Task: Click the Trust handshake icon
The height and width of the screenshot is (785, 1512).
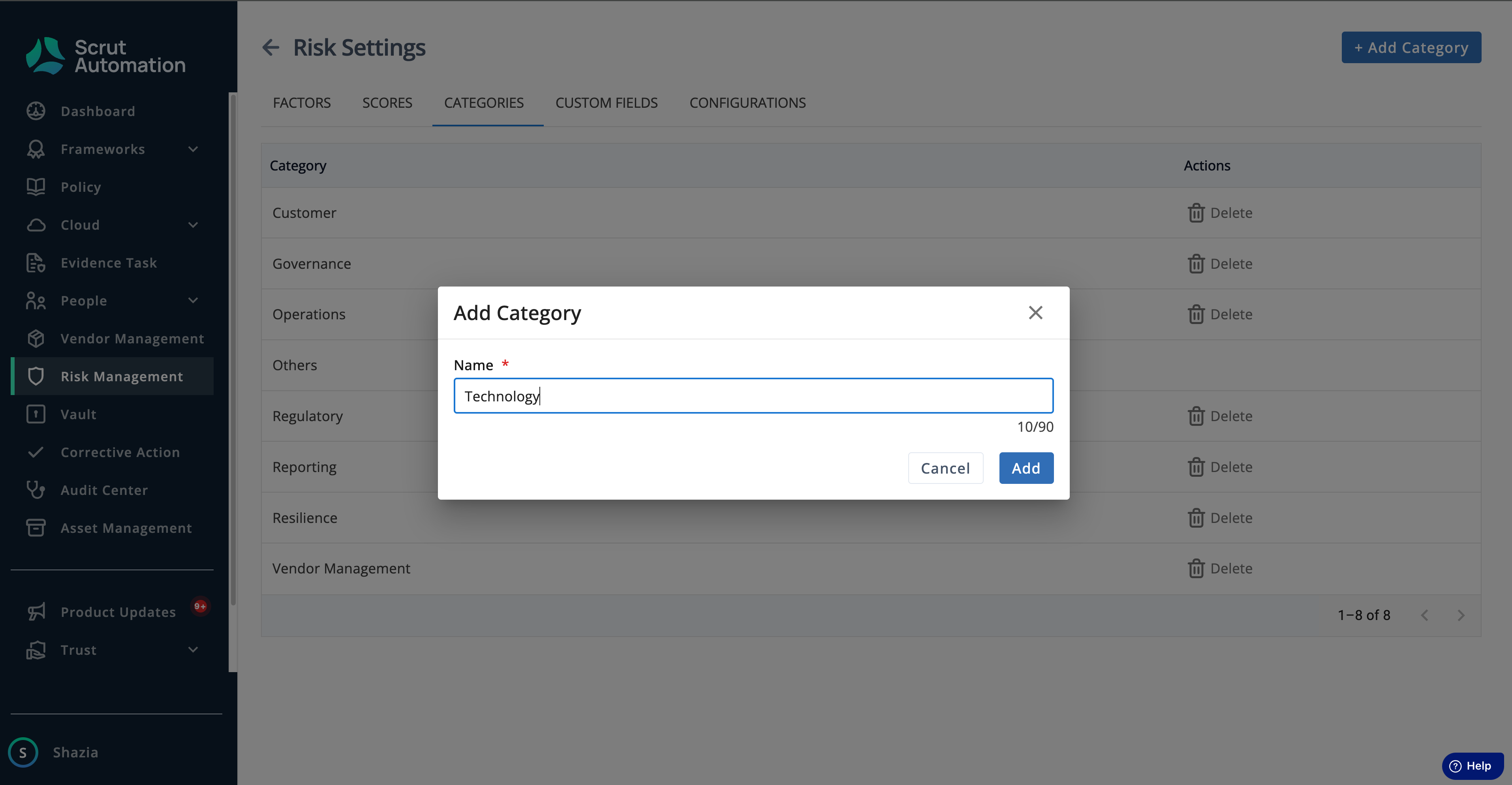Action: click(36, 650)
